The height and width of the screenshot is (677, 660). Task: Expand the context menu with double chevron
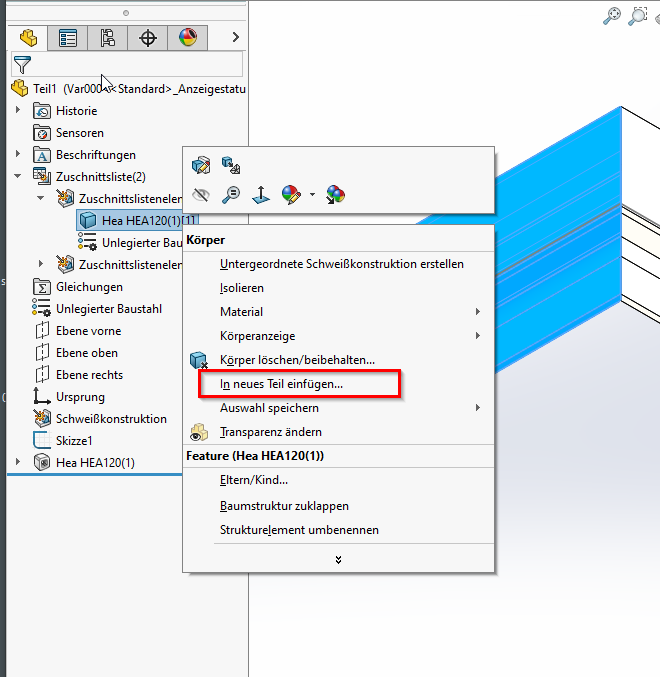338,560
